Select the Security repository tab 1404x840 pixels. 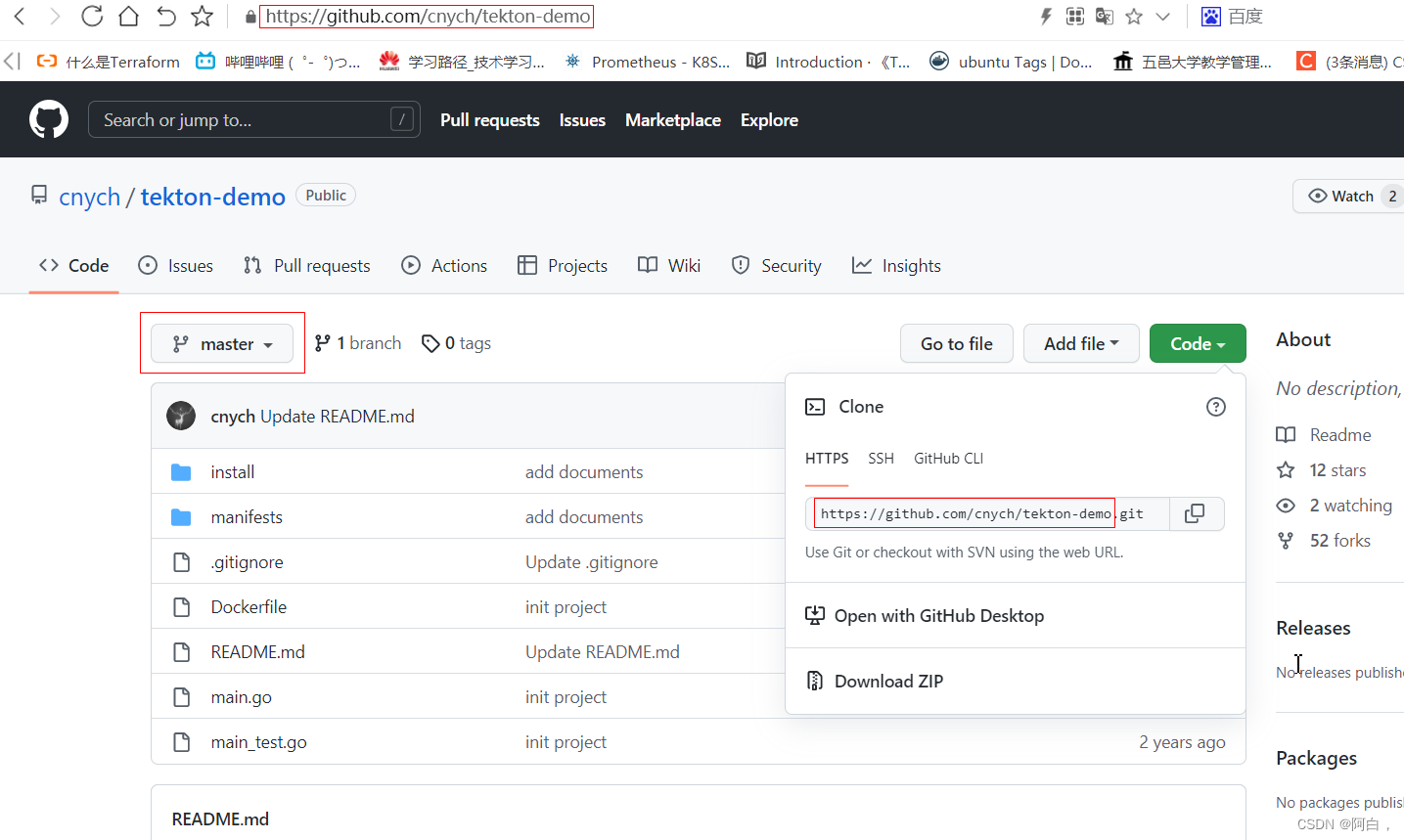pos(777,266)
